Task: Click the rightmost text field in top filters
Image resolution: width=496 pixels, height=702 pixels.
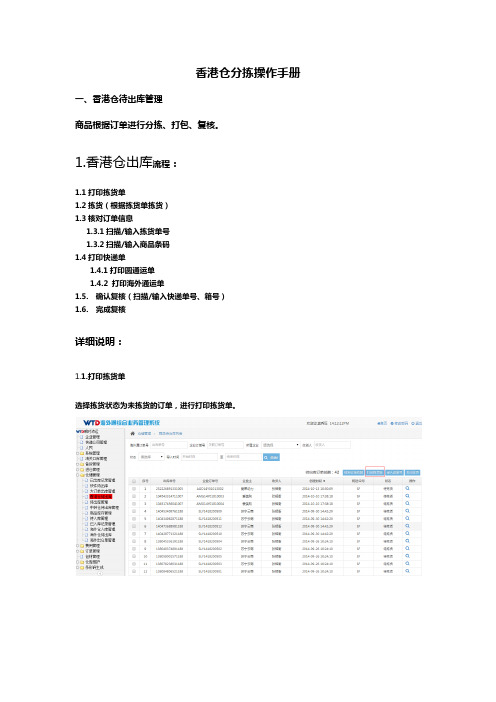Action: coord(332,445)
